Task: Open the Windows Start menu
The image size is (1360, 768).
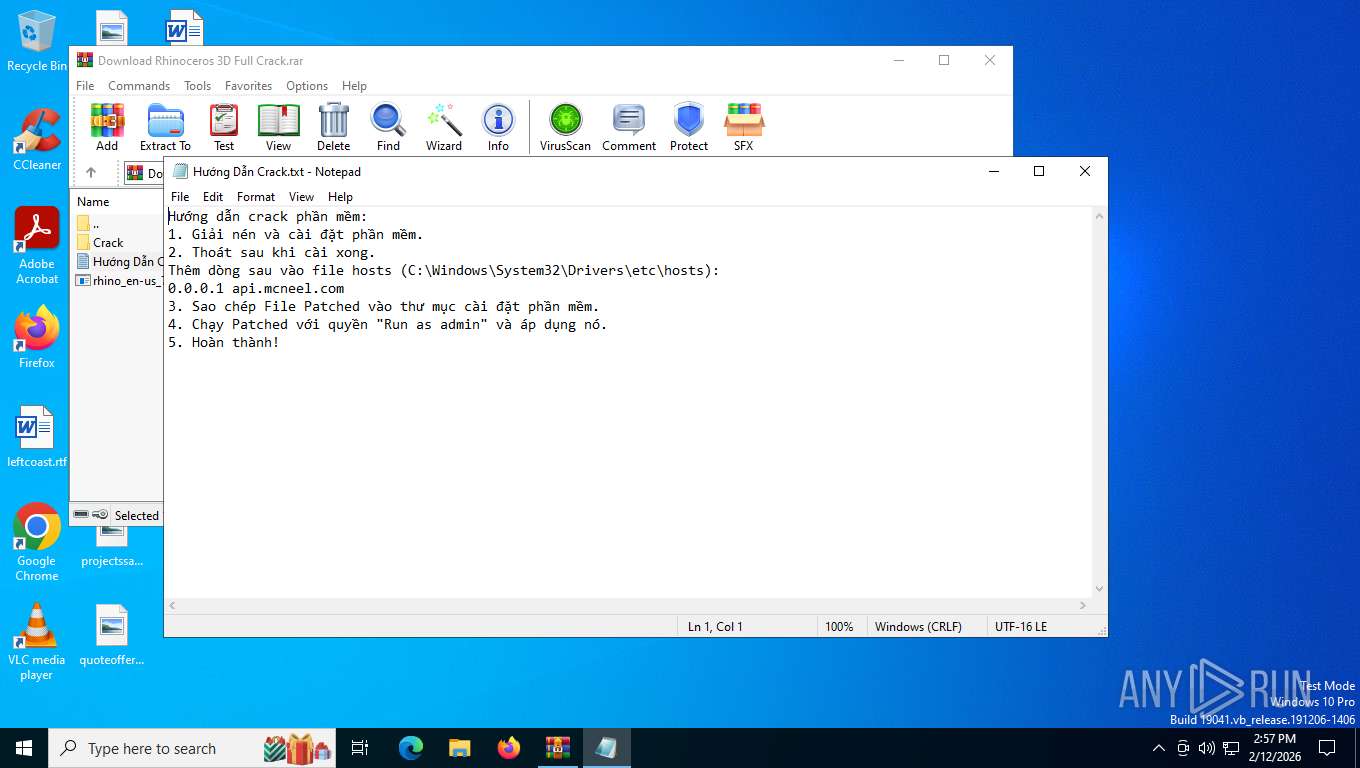Action: coord(24,748)
